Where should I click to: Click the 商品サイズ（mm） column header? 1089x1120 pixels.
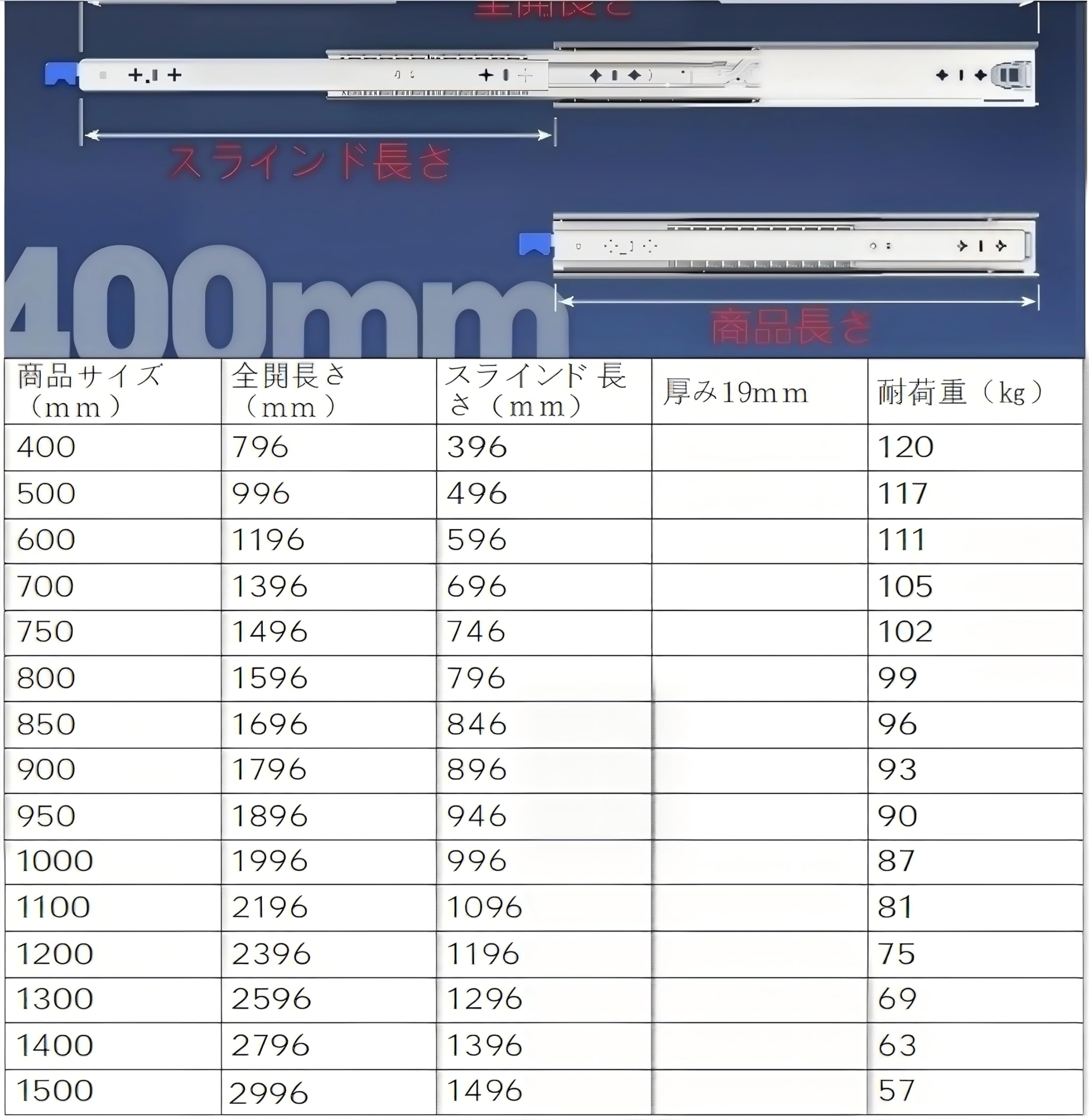click(x=113, y=391)
